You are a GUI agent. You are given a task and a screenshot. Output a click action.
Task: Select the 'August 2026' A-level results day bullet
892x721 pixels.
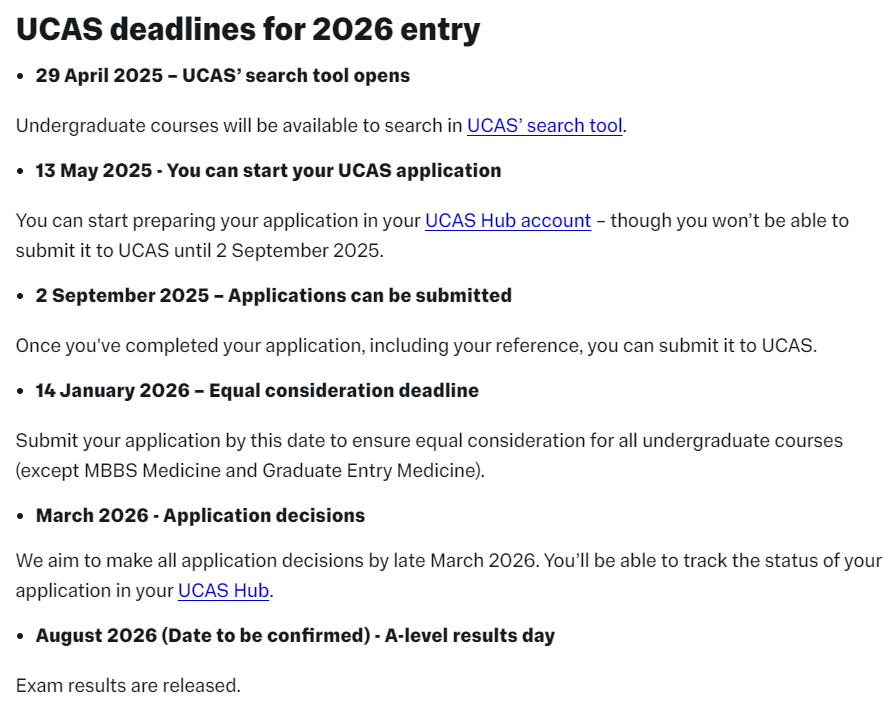coord(295,636)
